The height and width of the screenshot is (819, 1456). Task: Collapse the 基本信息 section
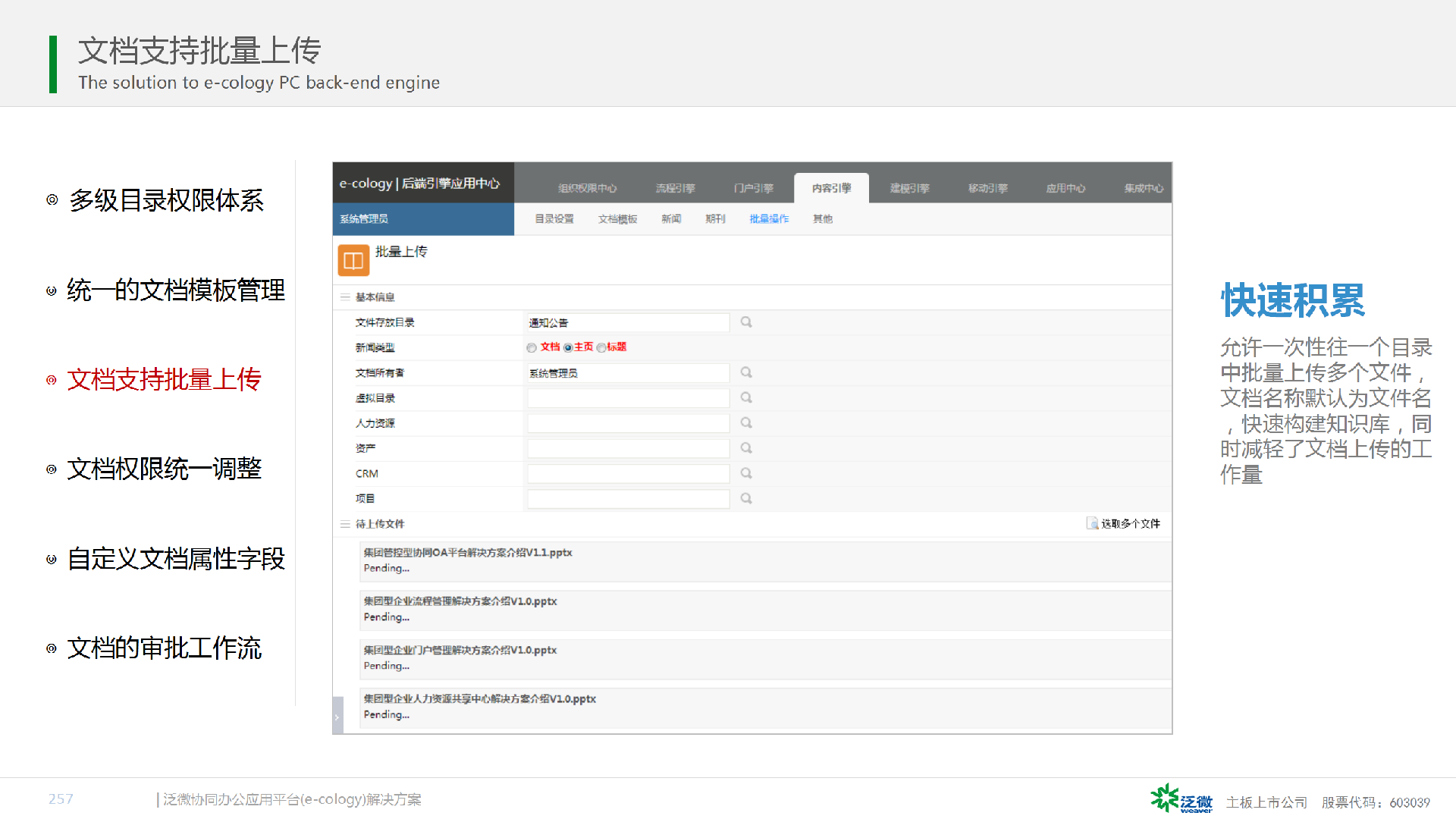pyautogui.click(x=345, y=297)
